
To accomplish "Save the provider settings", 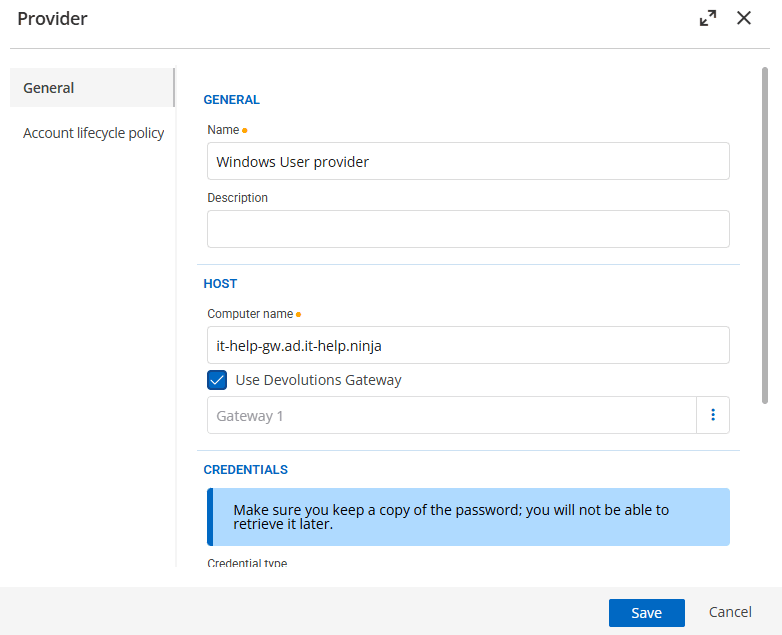I will point(646,613).
